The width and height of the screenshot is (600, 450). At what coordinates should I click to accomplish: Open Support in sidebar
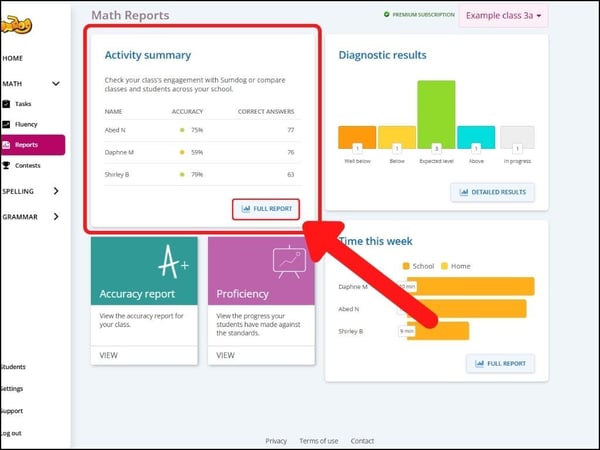(11, 411)
